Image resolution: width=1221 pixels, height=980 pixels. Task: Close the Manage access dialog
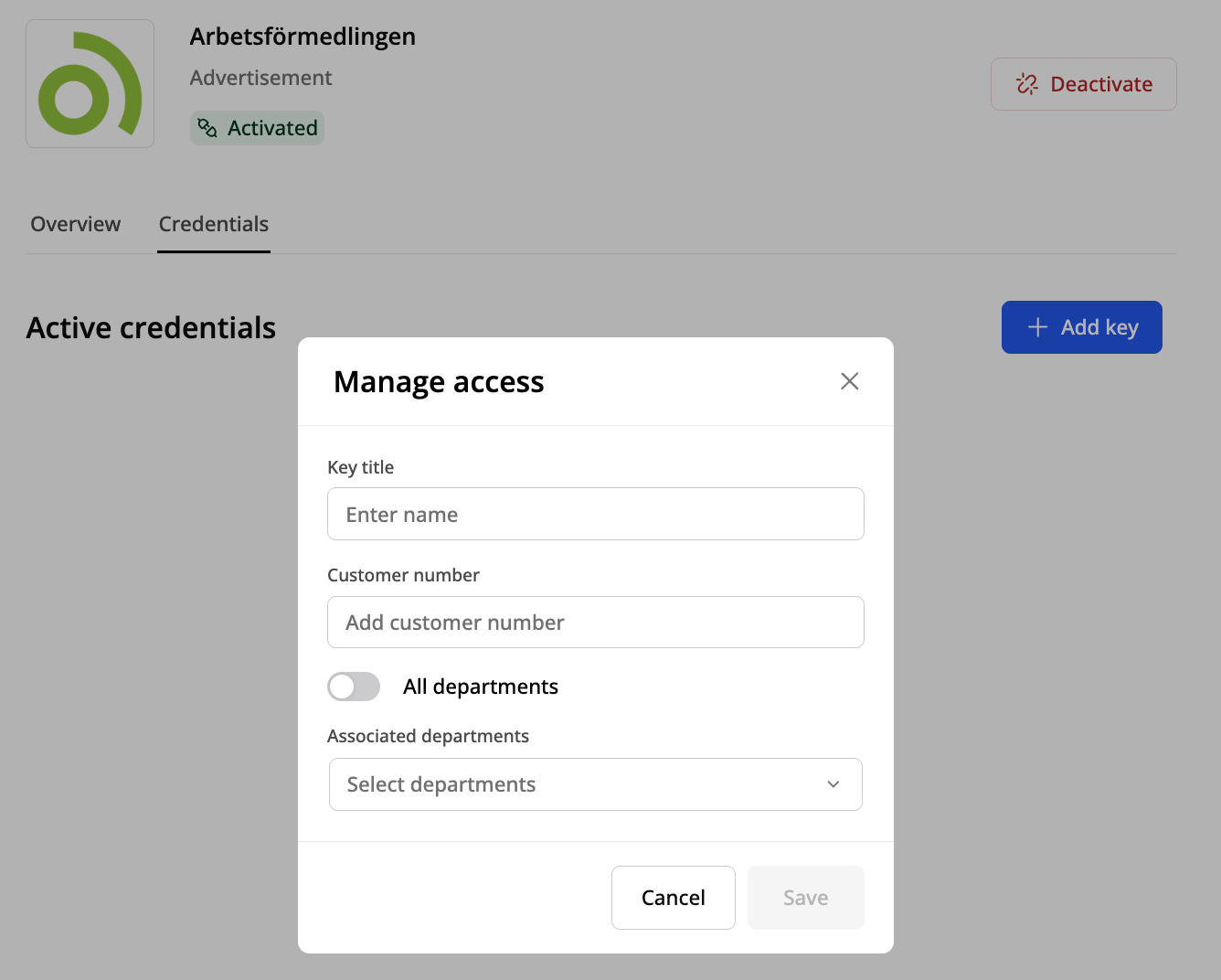[849, 381]
